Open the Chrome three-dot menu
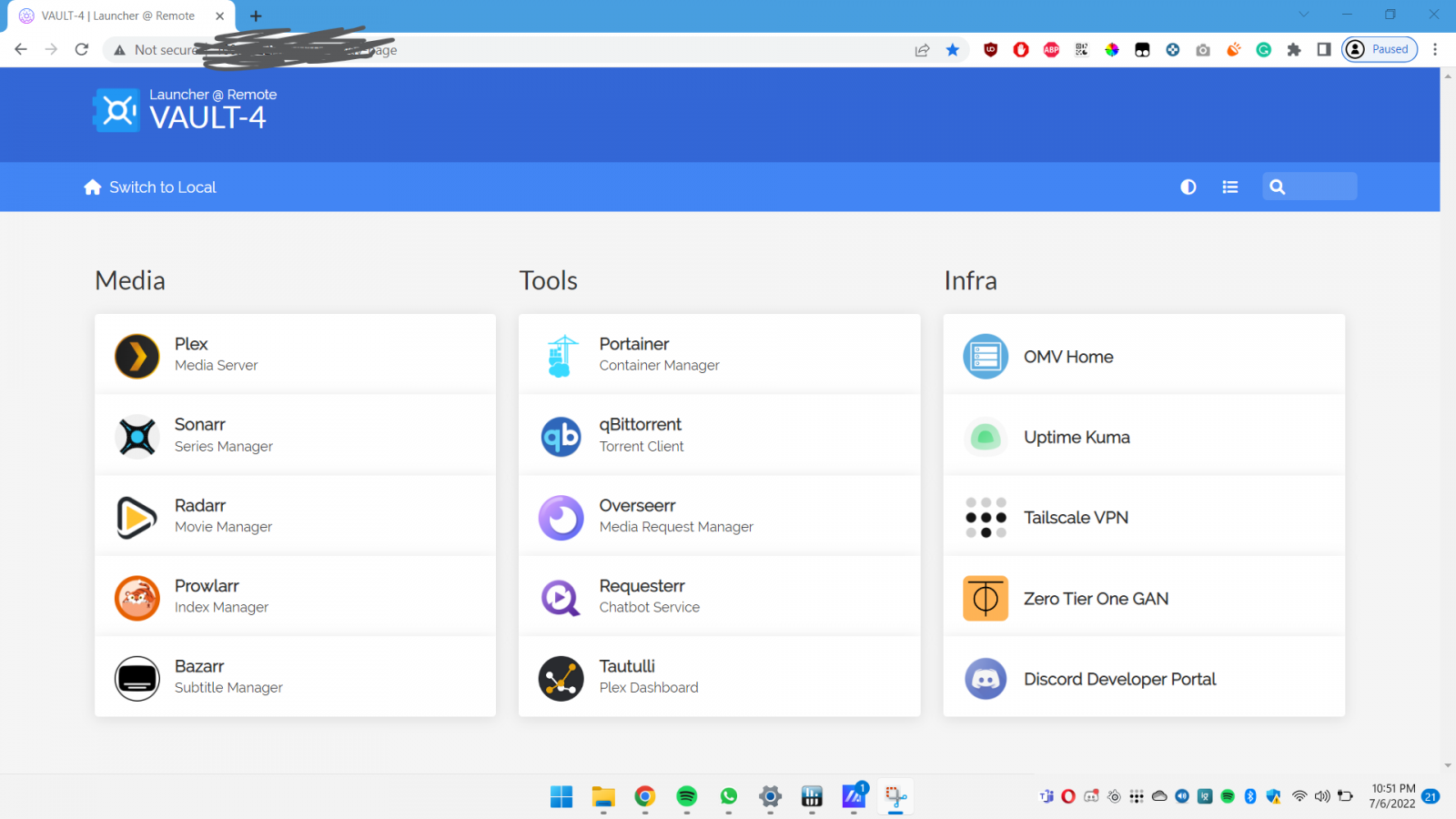Viewport: 1456px width, 819px height. pyautogui.click(x=1435, y=50)
